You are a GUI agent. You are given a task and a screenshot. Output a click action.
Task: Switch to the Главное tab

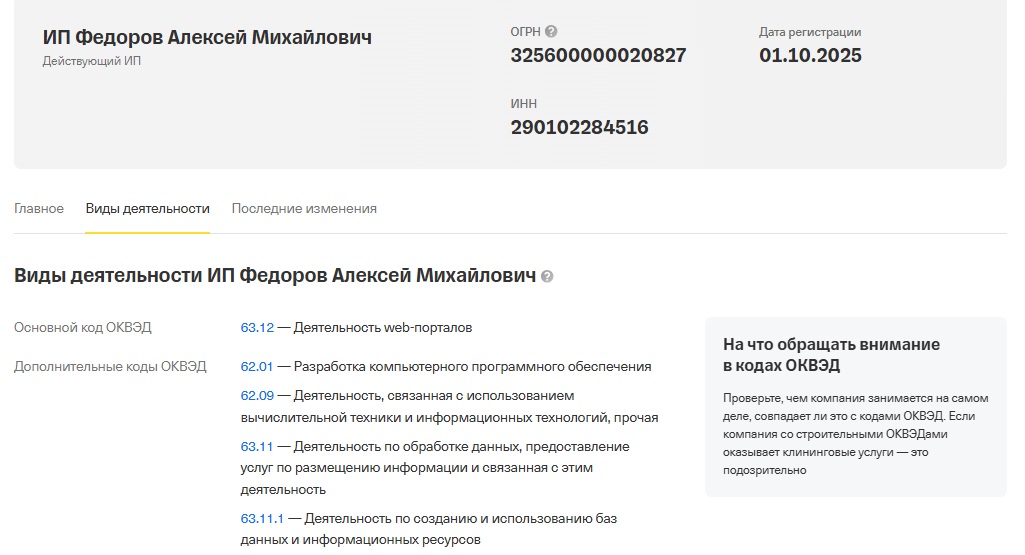39,209
